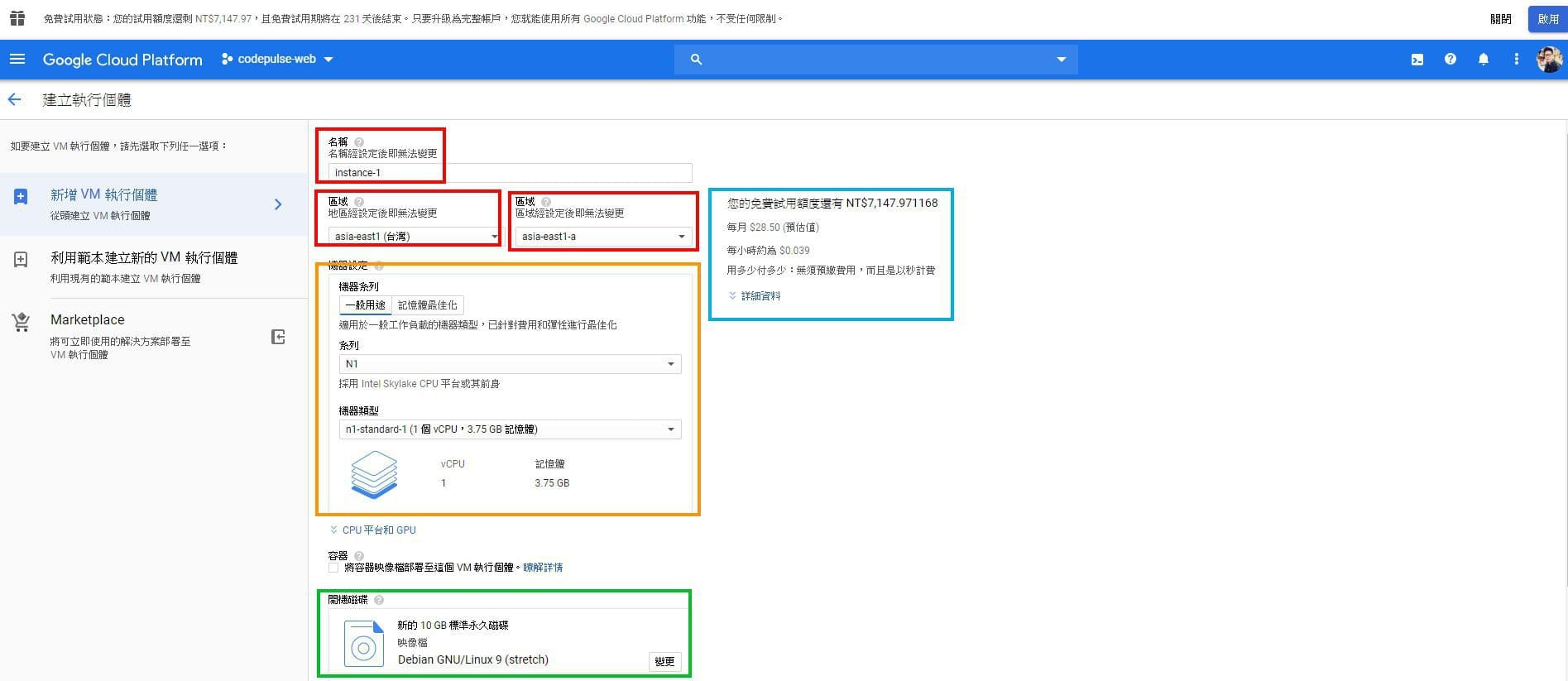Click the gift icon in trial banner
This screenshot has height=681, width=1568.
[17, 17]
